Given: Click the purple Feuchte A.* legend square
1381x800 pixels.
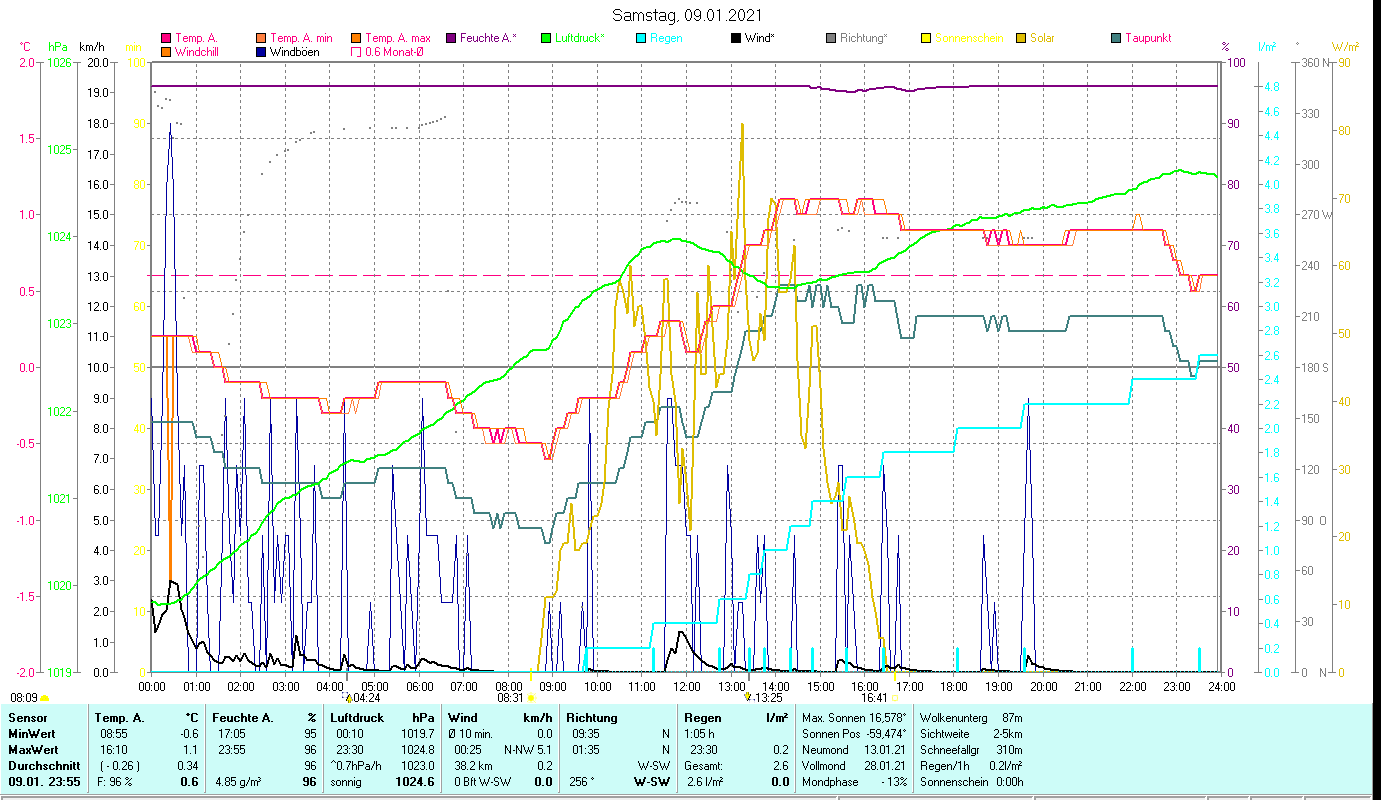Looking at the screenshot, I should pyautogui.click(x=451, y=38).
